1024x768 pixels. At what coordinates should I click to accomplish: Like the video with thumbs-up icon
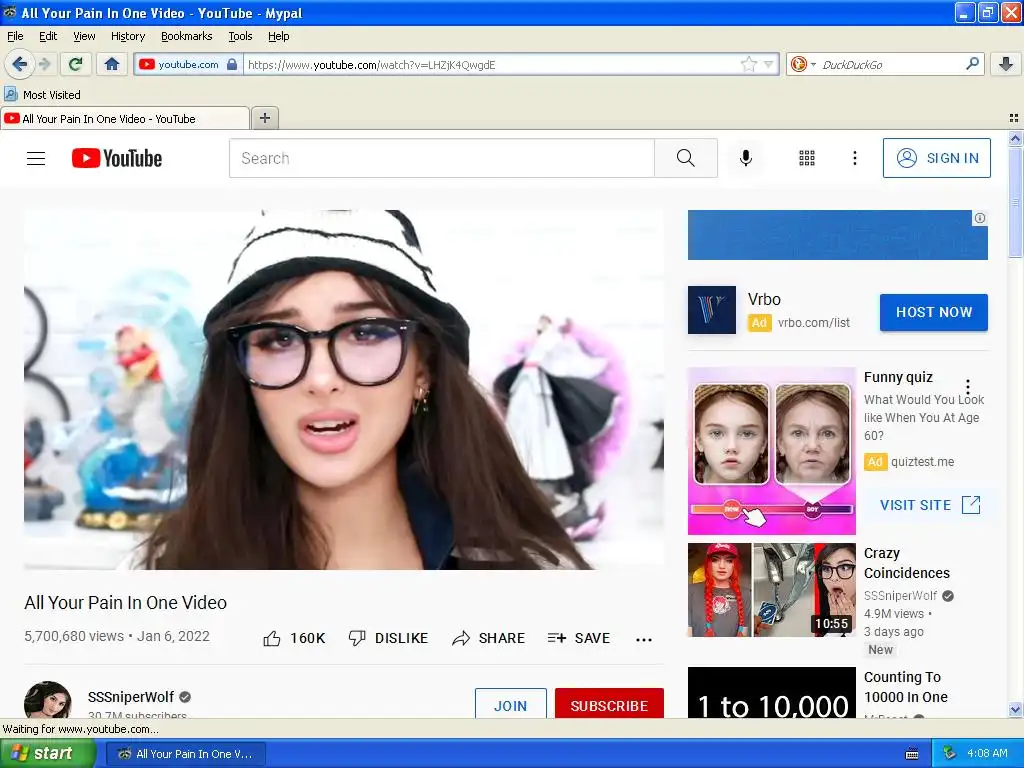point(271,638)
